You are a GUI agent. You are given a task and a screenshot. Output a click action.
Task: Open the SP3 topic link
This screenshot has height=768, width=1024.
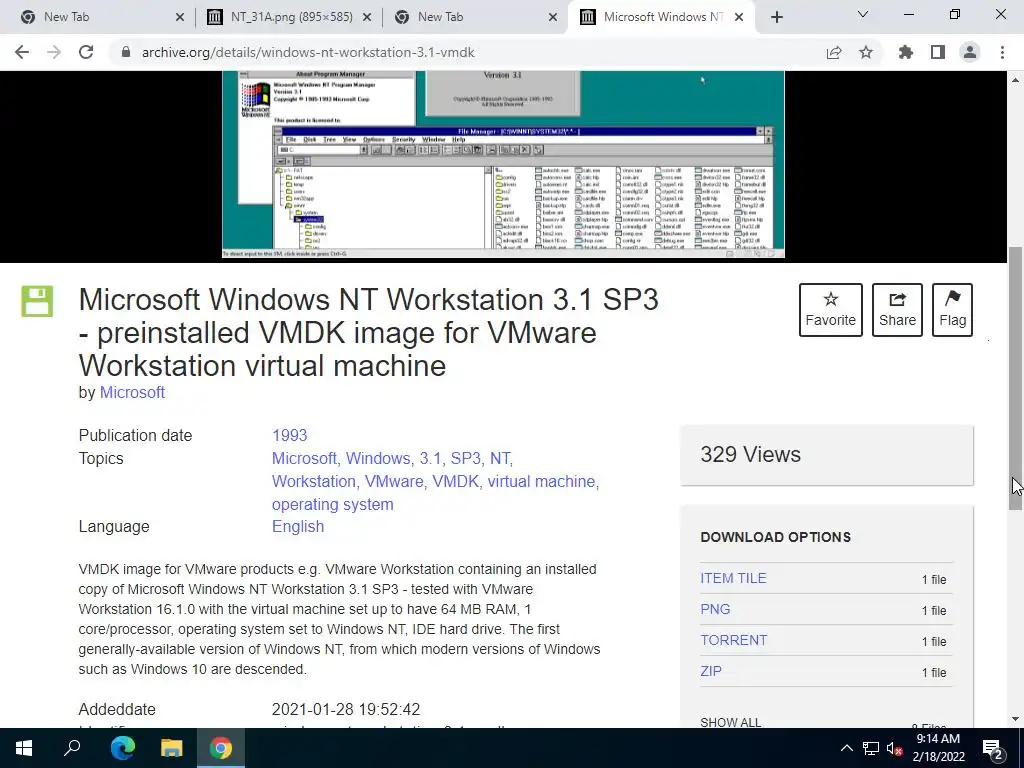coord(466,458)
